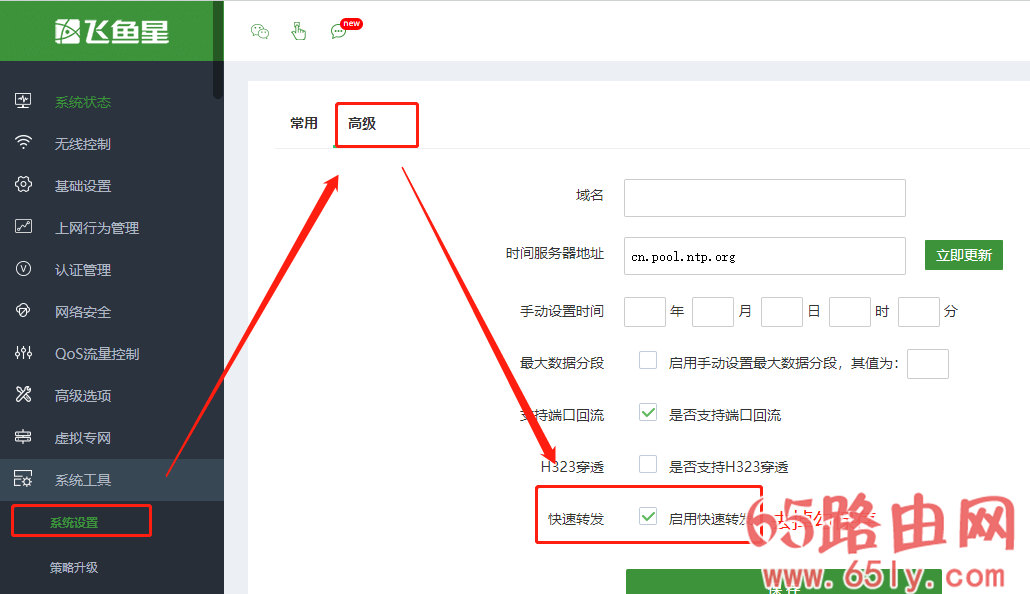Click the minute (分) input box
Screen dimensions: 1030x594
tap(919, 311)
